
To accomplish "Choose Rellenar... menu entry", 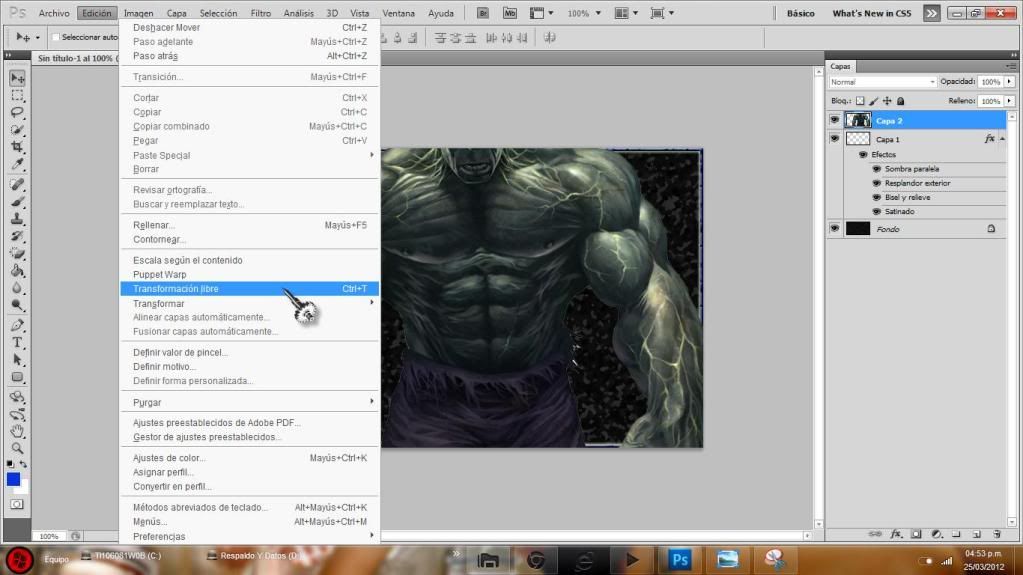I will [249, 225].
